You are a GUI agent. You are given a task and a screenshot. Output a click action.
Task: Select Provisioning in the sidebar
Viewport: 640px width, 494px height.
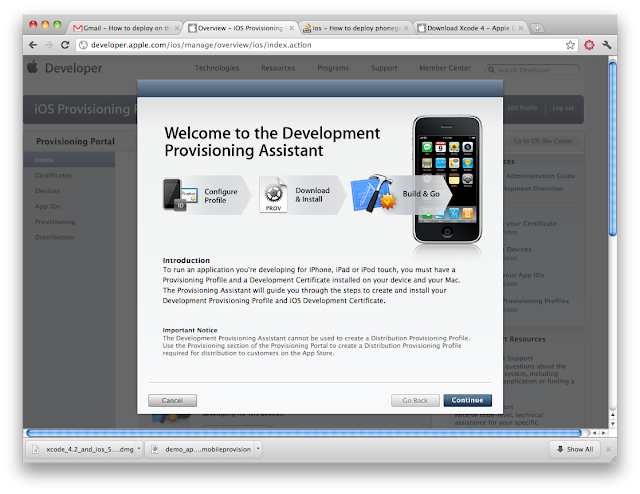(x=55, y=222)
